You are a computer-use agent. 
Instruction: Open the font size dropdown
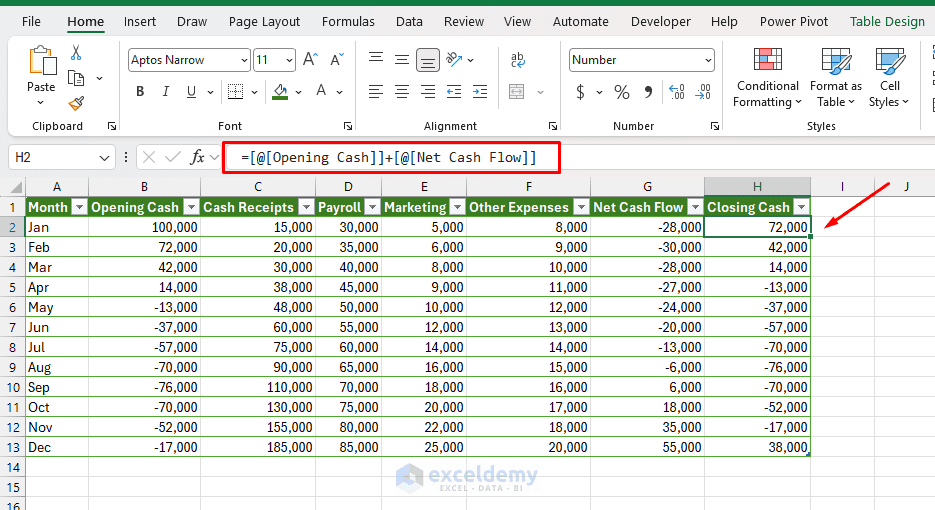[289, 60]
